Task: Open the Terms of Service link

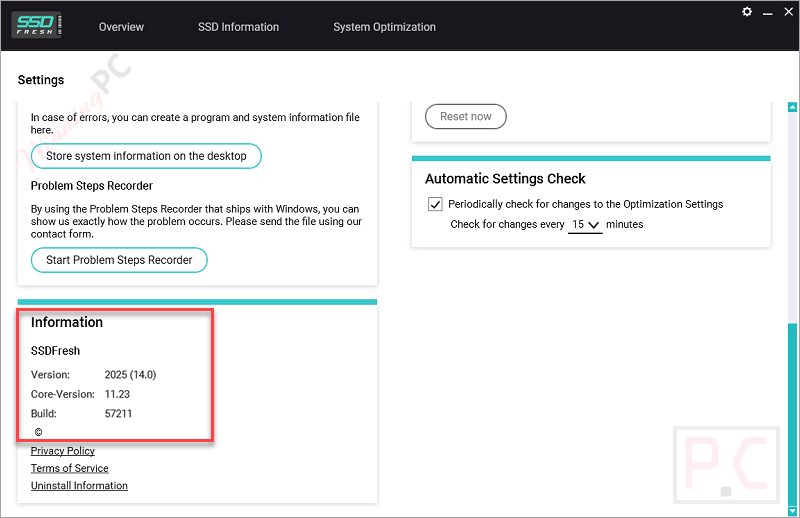Action: tap(69, 468)
